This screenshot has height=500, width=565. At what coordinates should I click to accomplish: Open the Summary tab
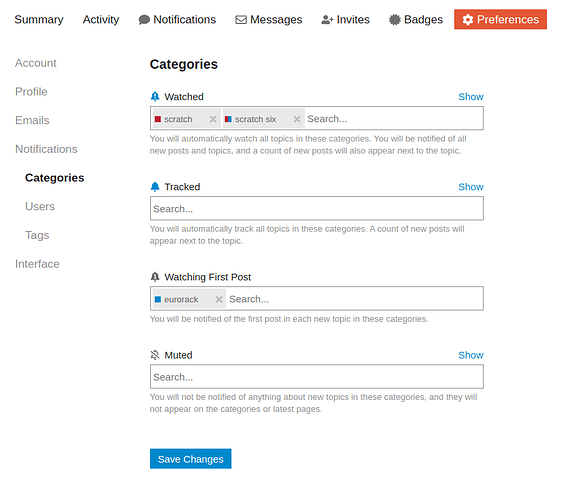coord(39,19)
